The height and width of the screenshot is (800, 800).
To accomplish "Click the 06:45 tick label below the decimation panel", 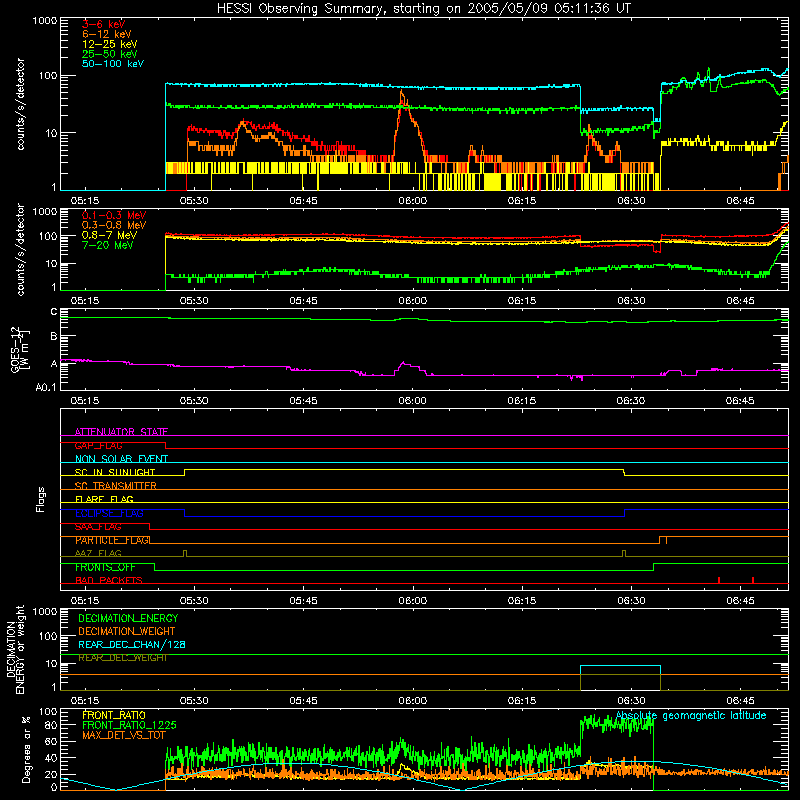I will pyautogui.click(x=740, y=701).
